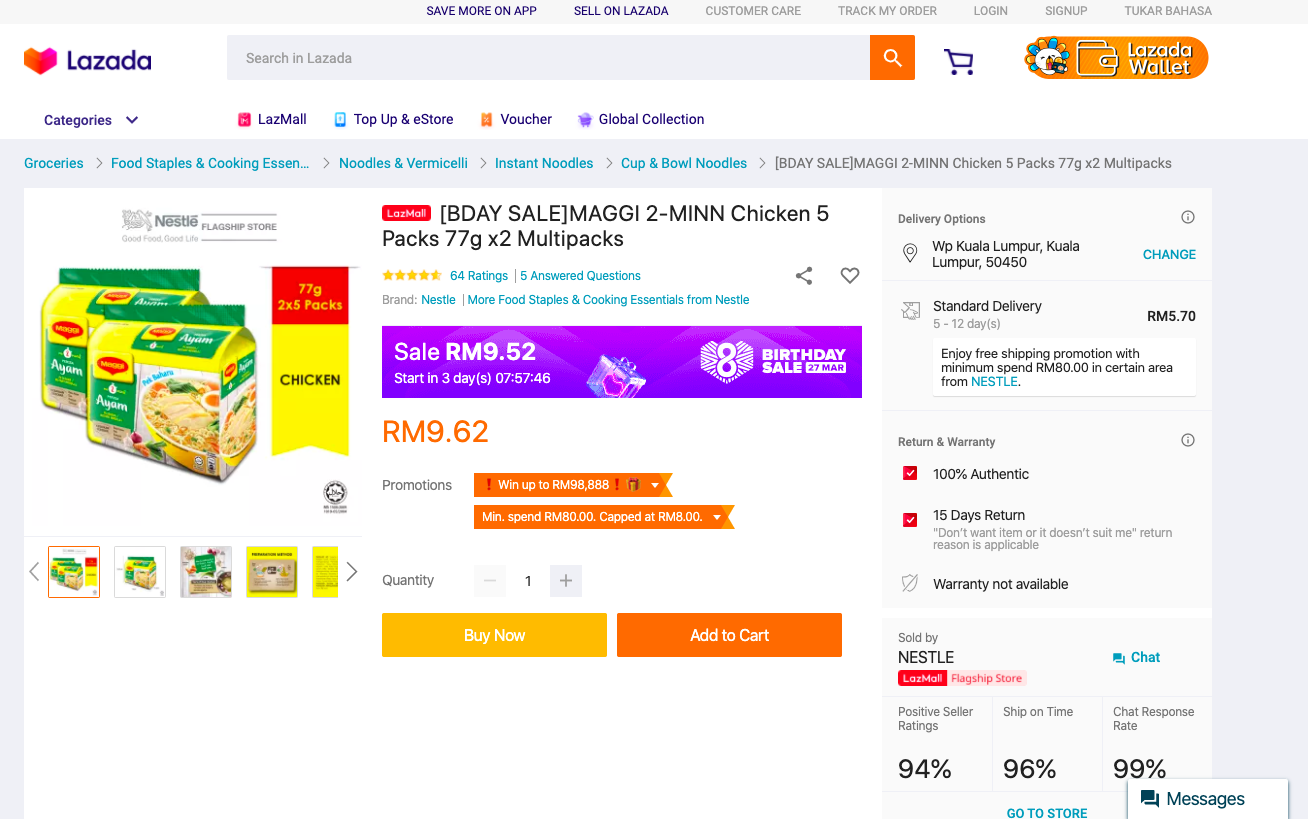The image size is (1308, 819).
Task: Click Return & Warranty info icon
Action: (x=1188, y=441)
